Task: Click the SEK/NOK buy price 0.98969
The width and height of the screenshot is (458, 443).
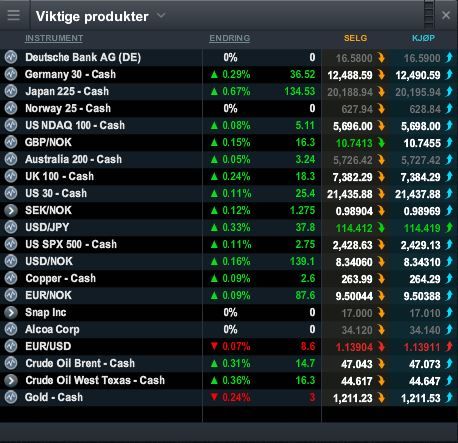Action: (422, 211)
